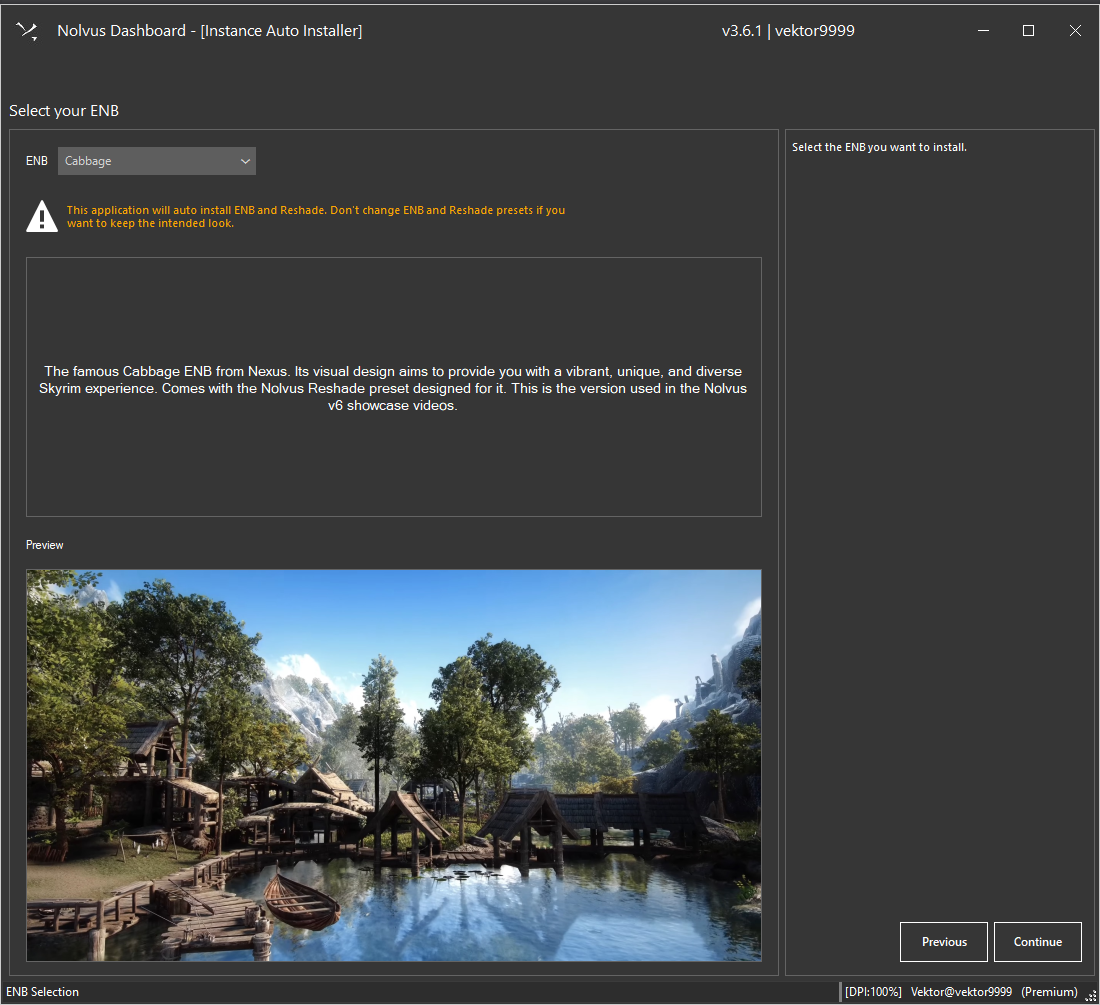Click the orange auto-install warning text
Screen dimensions: 1100x1005
point(316,217)
